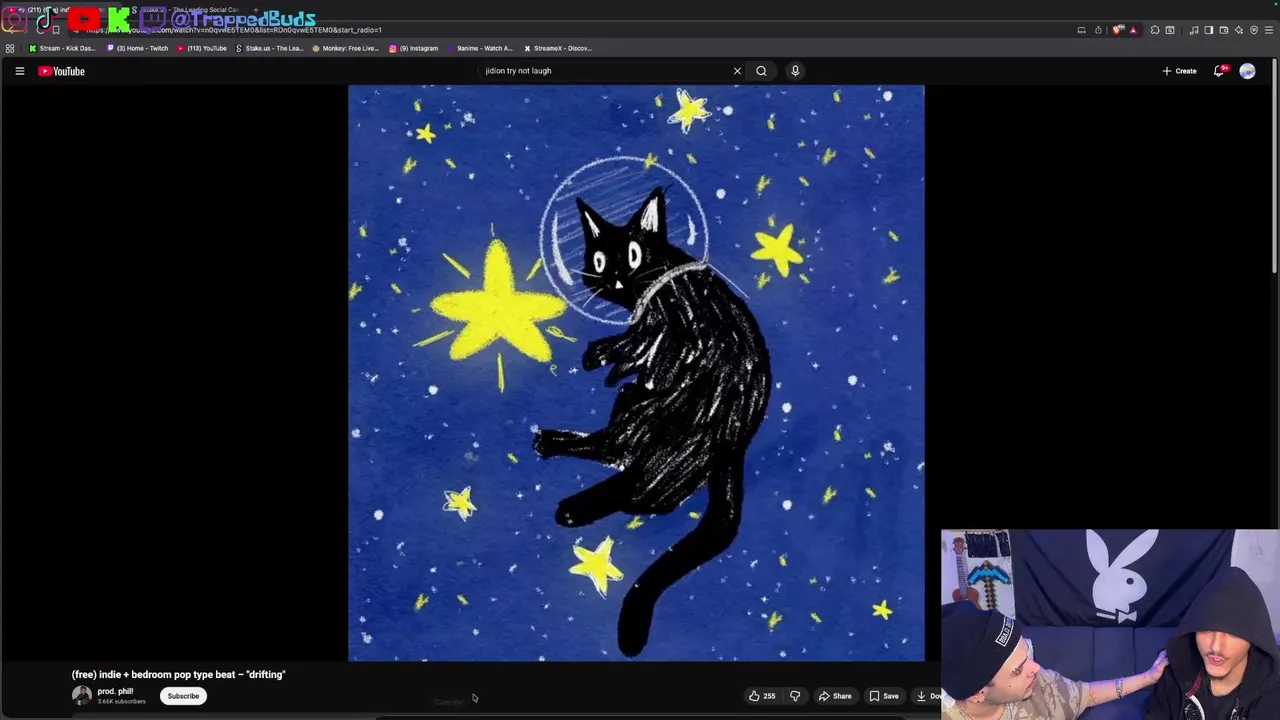Click the video title "drifting" text

(265, 675)
